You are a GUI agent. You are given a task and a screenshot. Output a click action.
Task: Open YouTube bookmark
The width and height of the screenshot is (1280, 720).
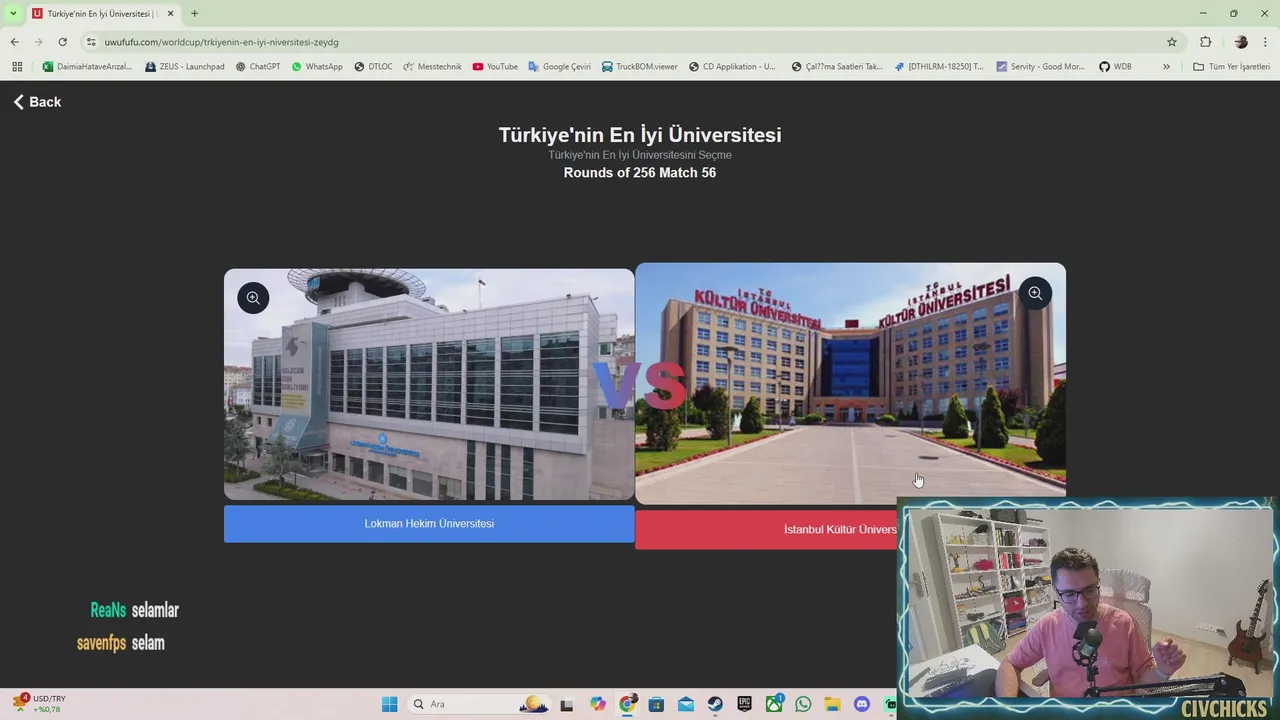coord(495,67)
